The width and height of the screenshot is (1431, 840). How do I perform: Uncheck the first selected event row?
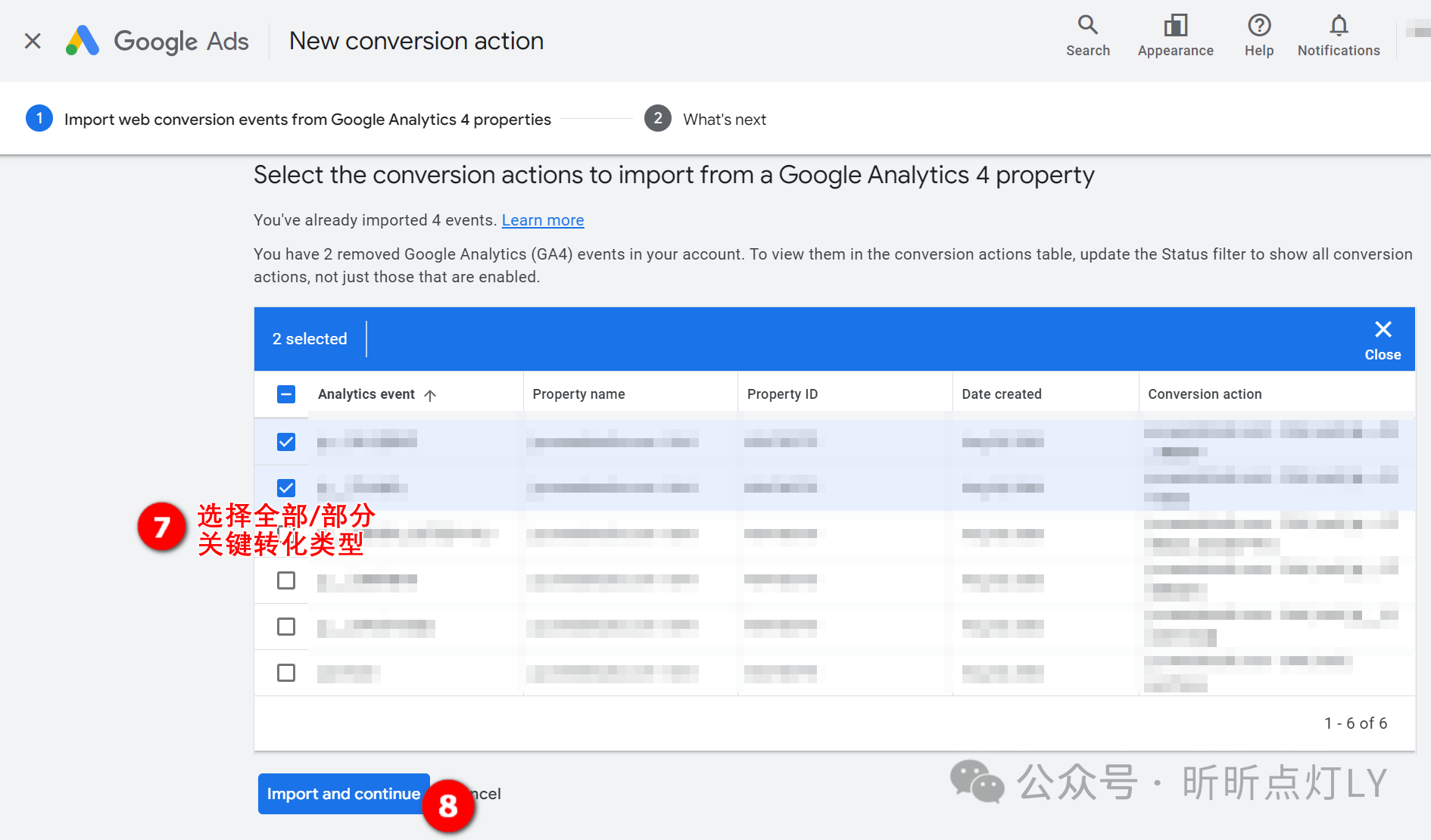click(x=285, y=441)
